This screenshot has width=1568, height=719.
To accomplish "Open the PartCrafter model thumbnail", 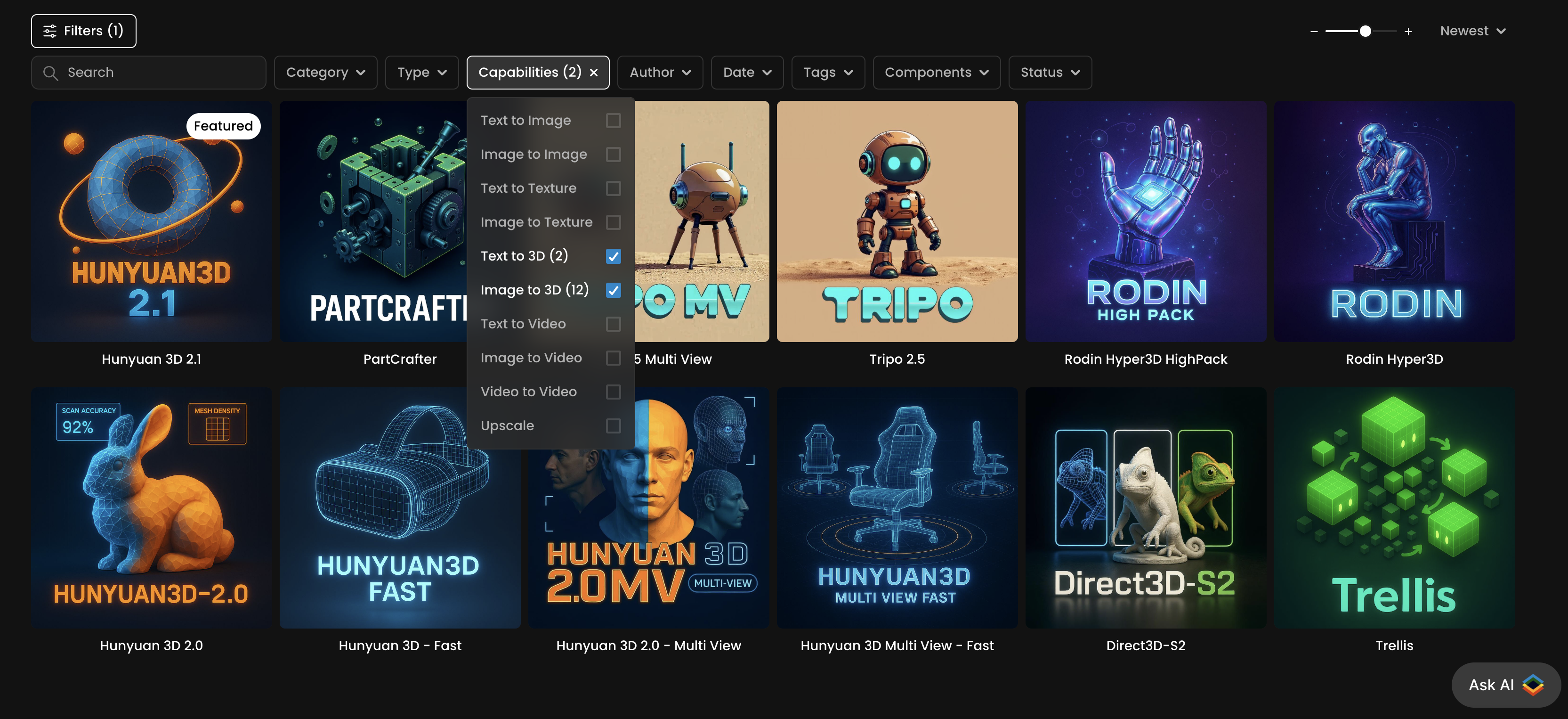I will 373,221.
